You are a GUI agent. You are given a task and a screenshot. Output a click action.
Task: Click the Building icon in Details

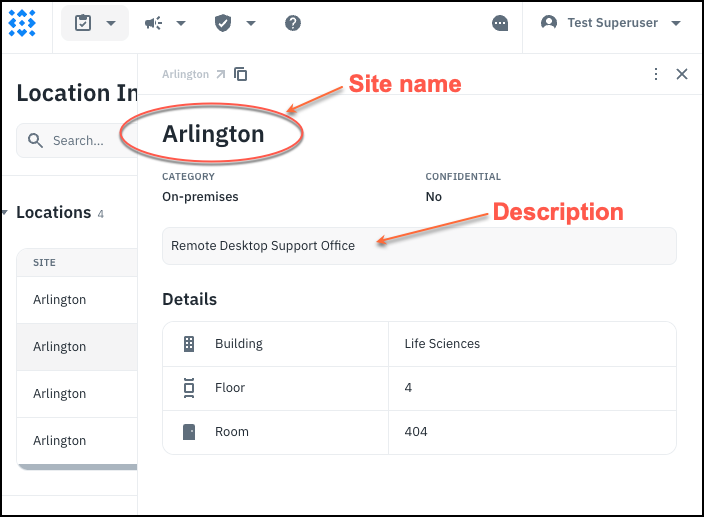pos(189,344)
